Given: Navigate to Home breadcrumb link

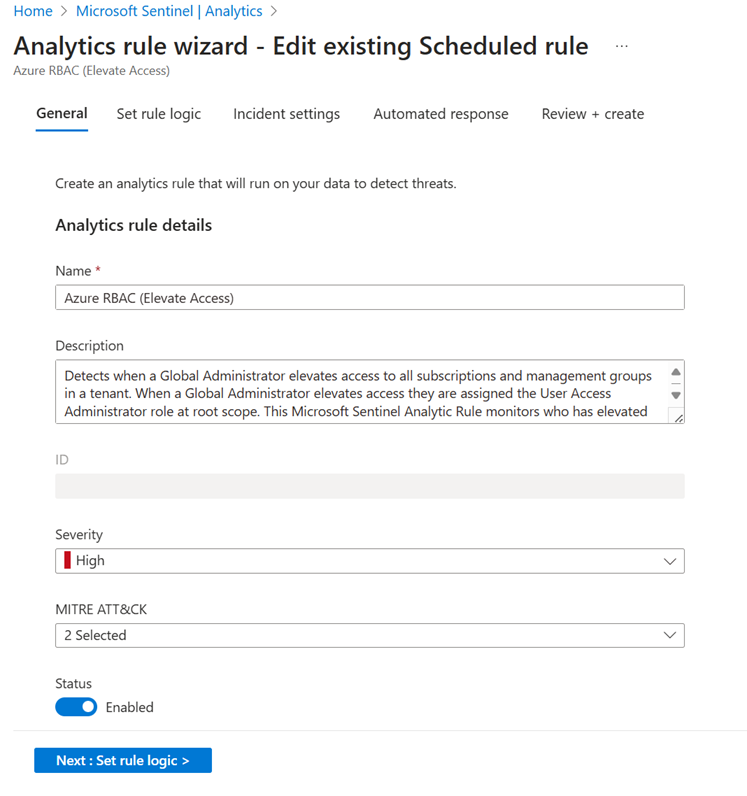Looking at the screenshot, I should [33, 11].
